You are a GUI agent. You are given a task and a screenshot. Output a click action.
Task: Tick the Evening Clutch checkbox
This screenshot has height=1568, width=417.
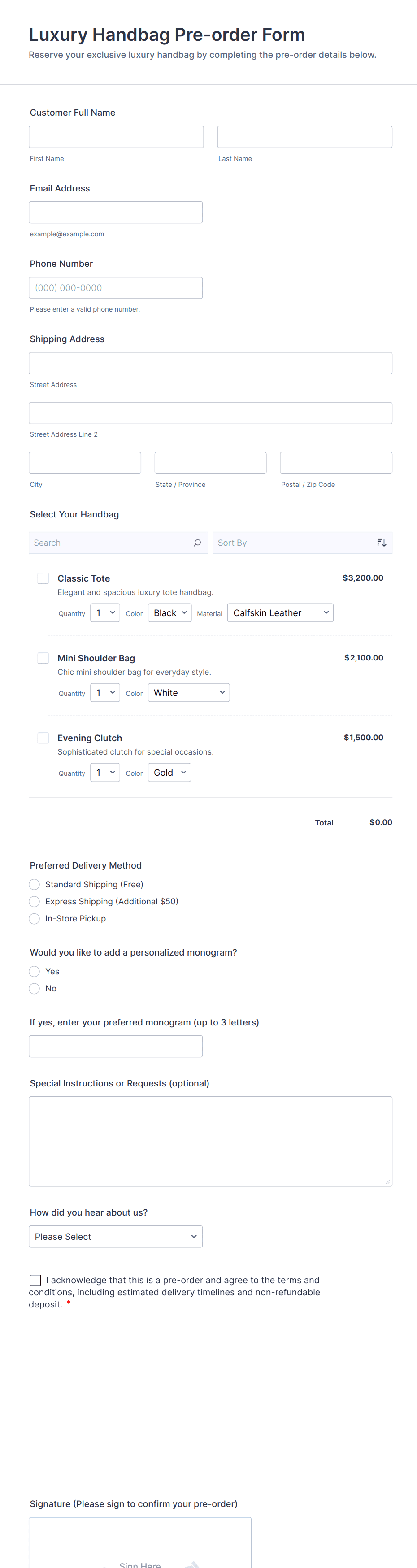tap(43, 738)
